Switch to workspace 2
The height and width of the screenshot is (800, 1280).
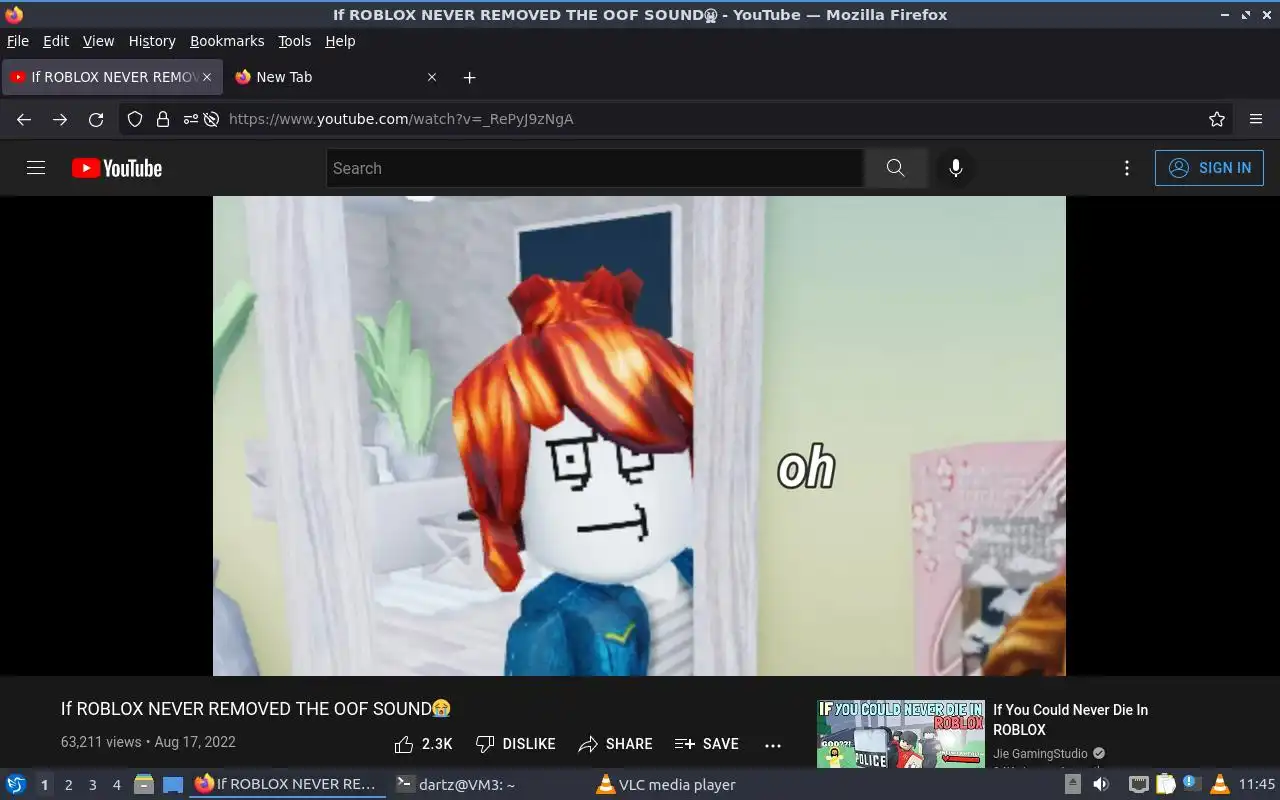coord(68,785)
